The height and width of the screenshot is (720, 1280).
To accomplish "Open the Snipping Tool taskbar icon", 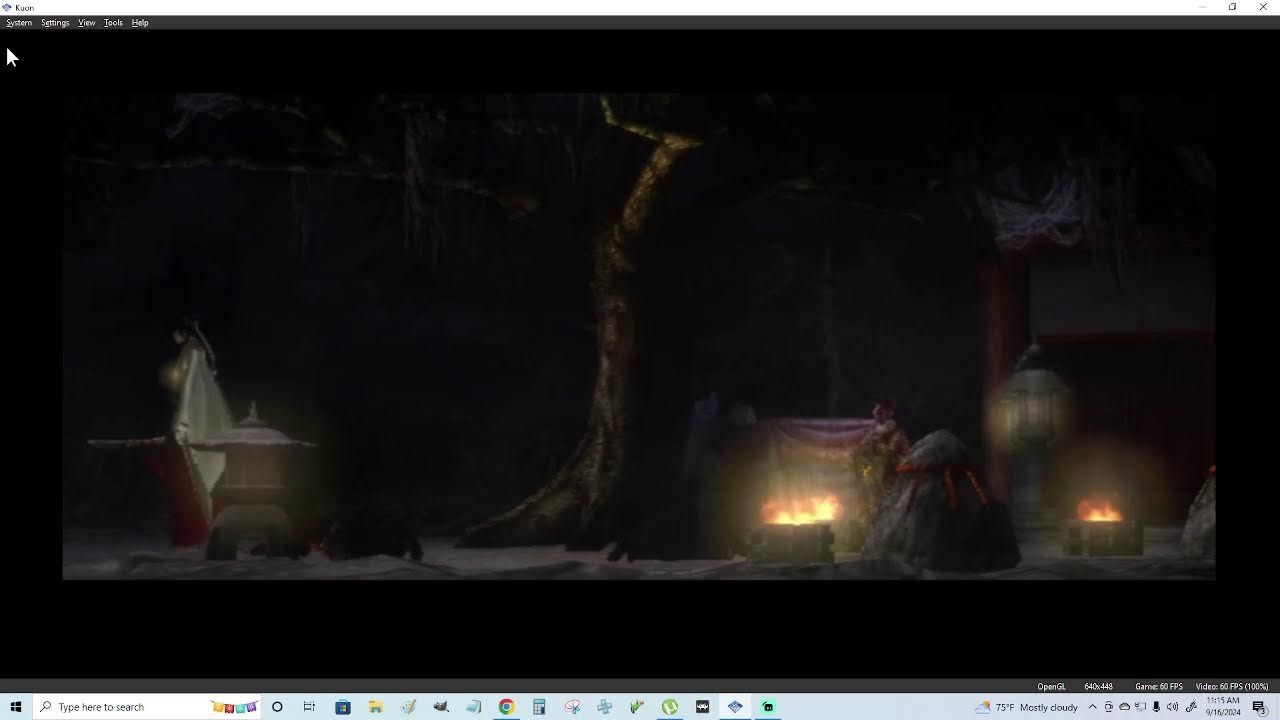I will (x=572, y=707).
